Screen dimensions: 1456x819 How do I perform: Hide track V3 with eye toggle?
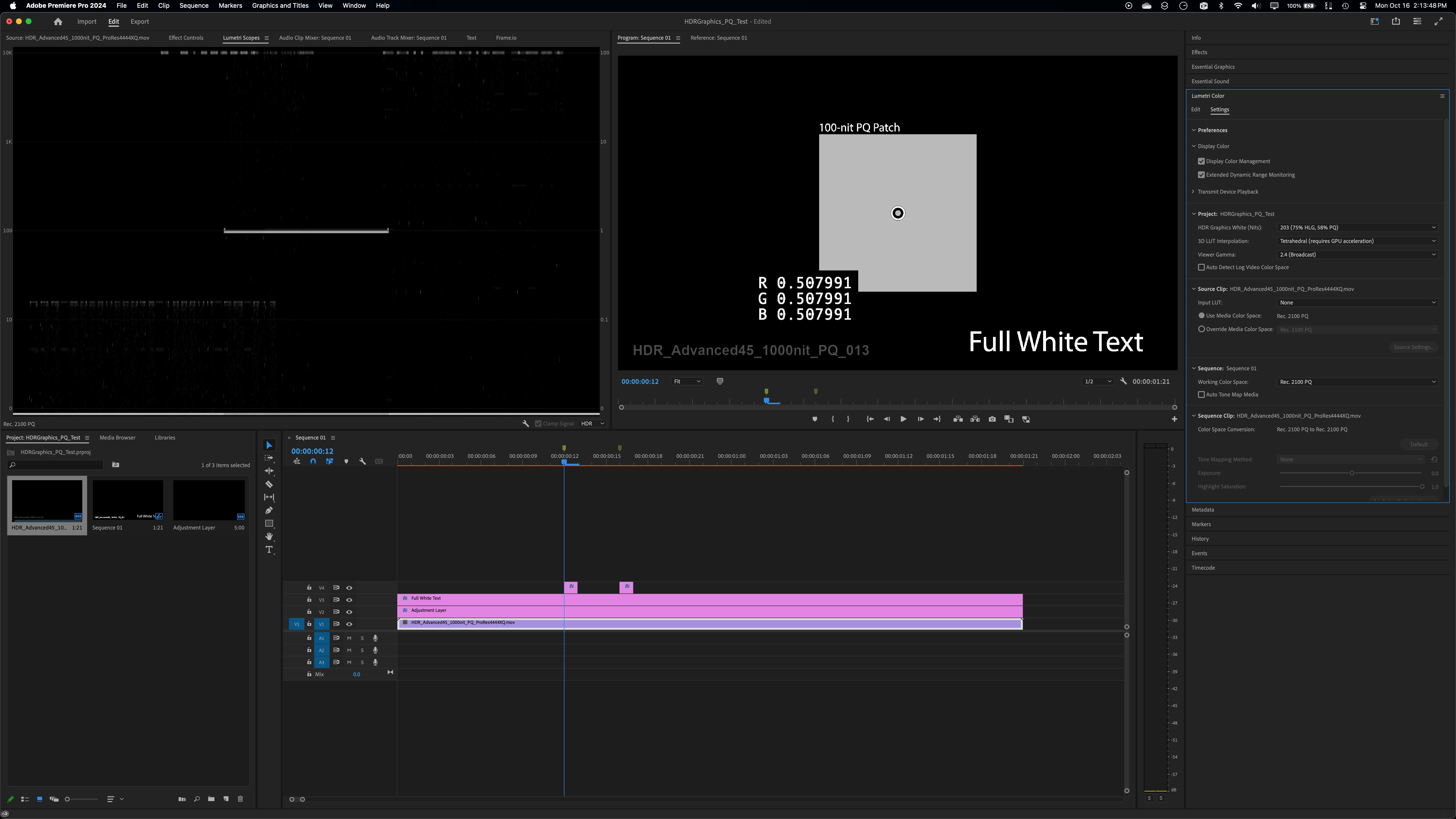(x=349, y=600)
